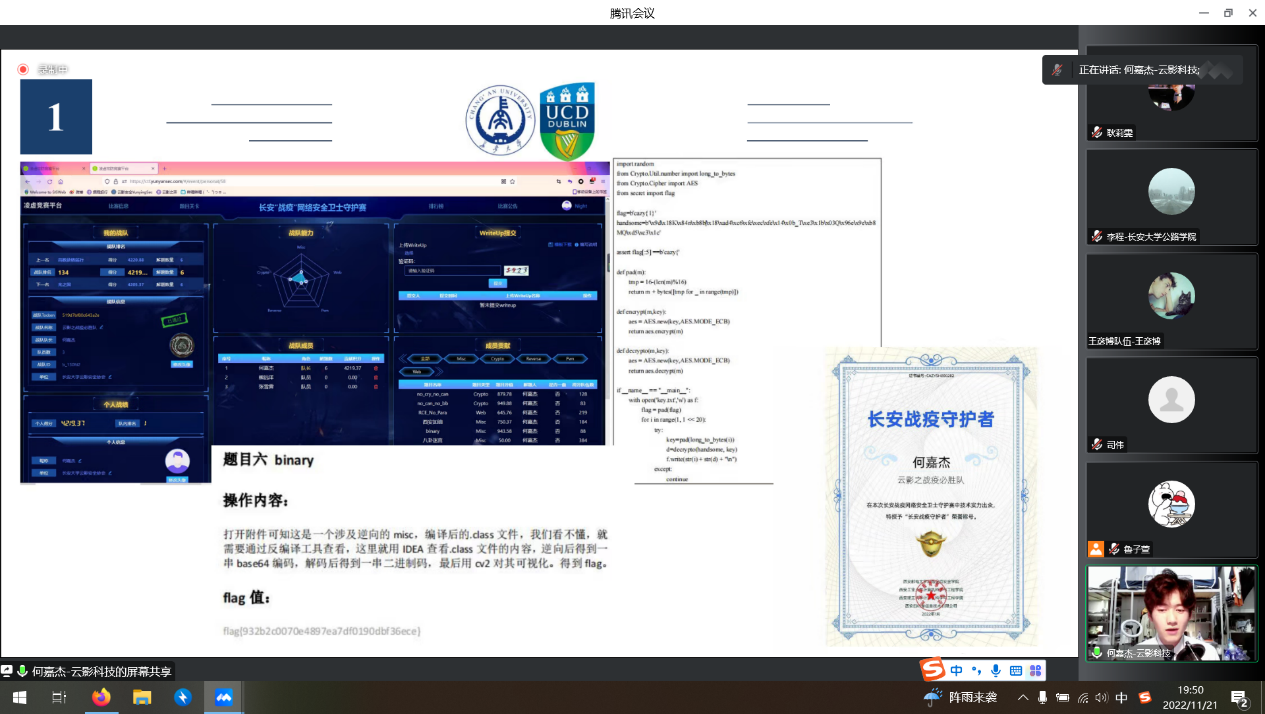
Task: Click the Sogou input method logo
Action: point(932,669)
